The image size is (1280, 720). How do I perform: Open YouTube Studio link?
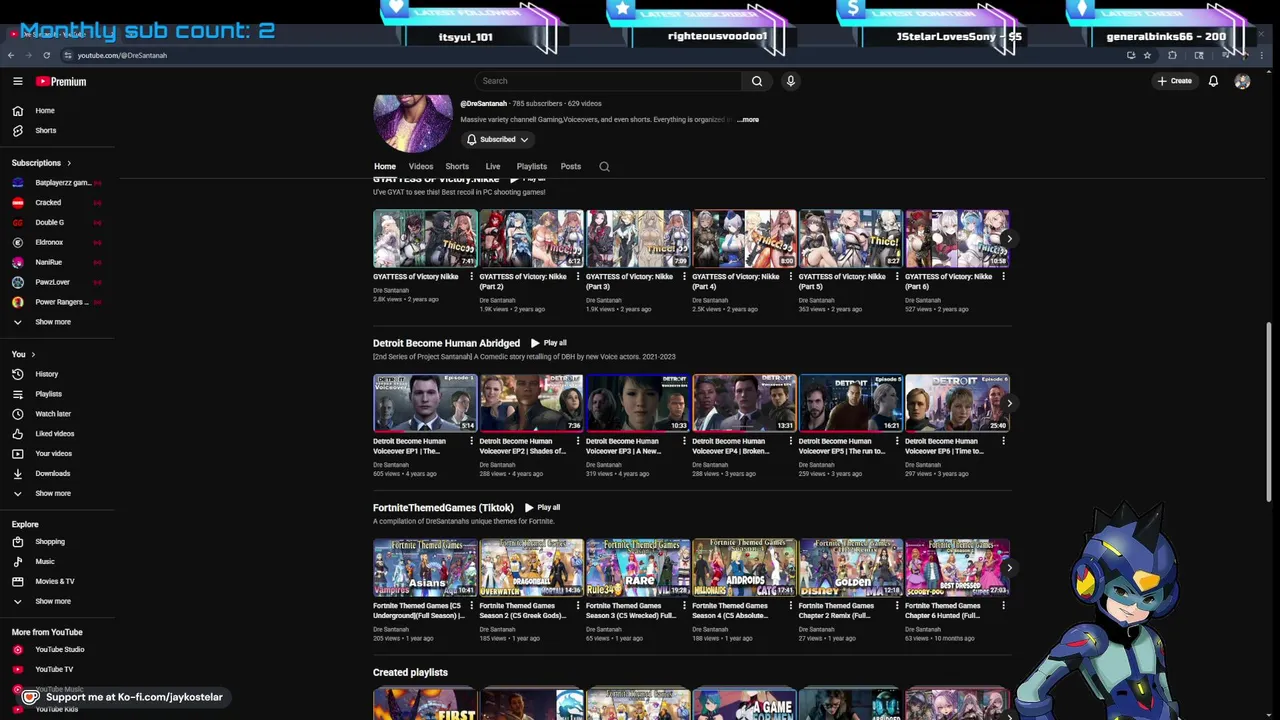(59, 649)
